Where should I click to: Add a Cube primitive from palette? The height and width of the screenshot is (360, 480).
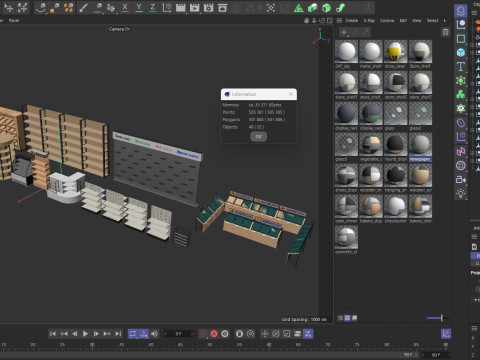tap(461, 52)
